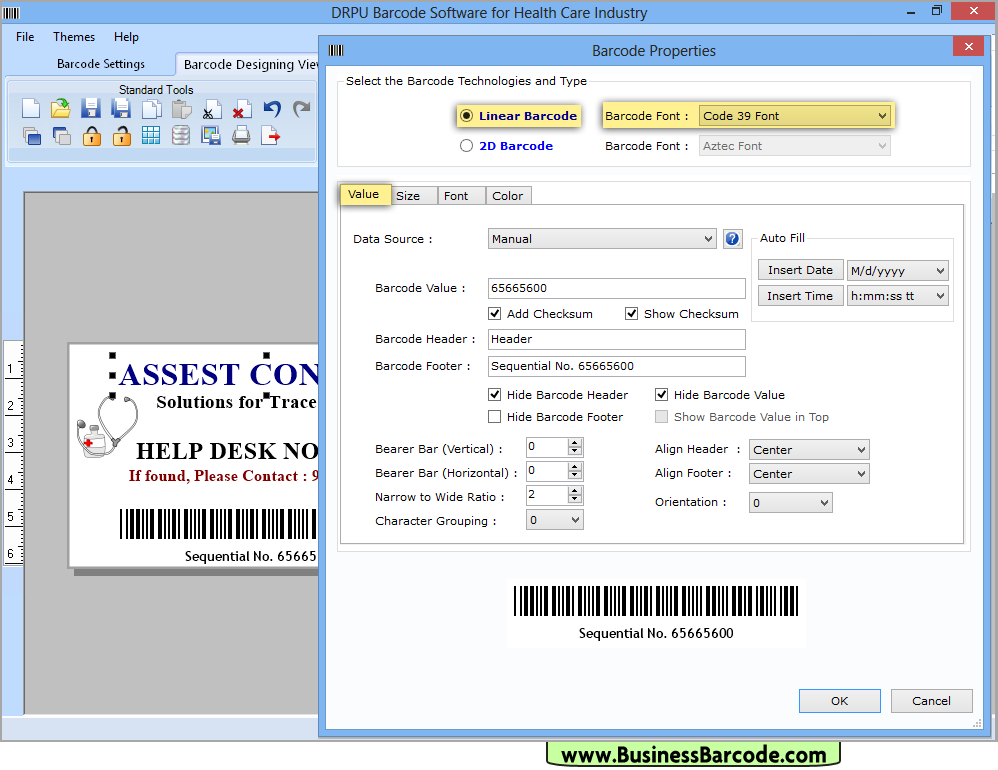Click the export page red-arrow icon
This screenshot has width=998, height=770.
[x=271, y=136]
